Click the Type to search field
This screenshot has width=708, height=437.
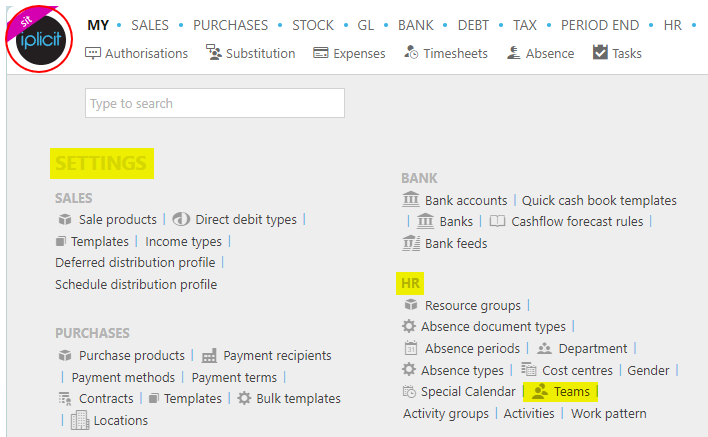(x=214, y=103)
